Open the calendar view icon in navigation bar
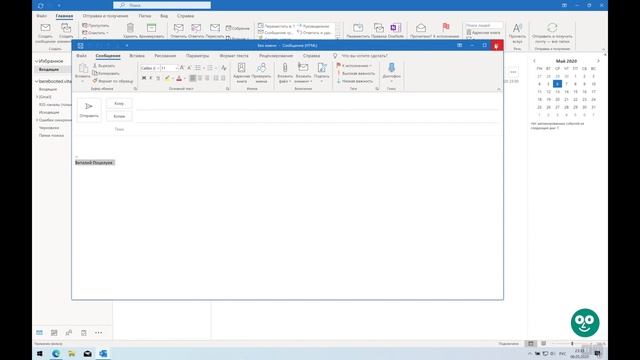Screen dimensions: 640x360 (54, 333)
